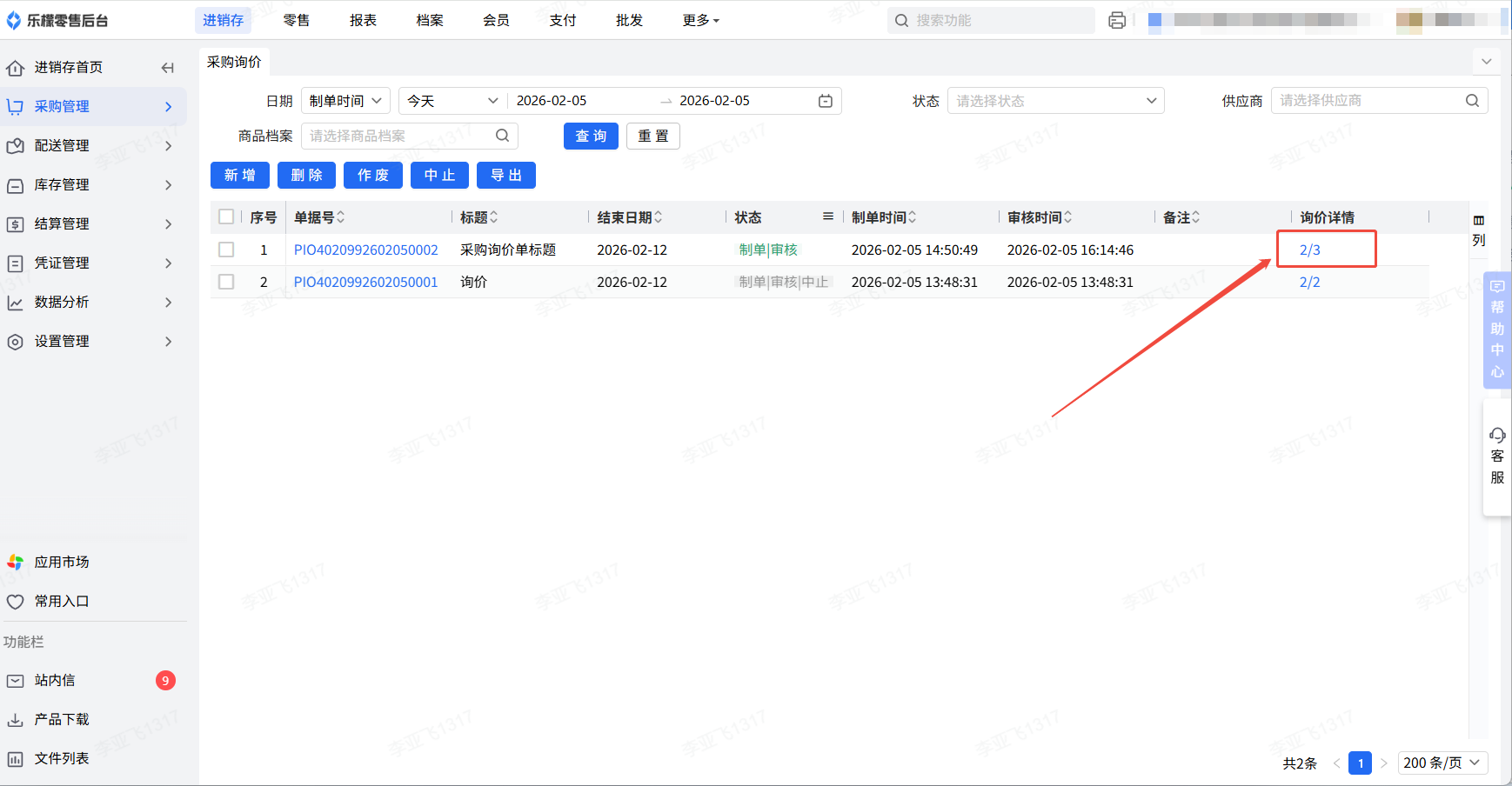Click the 商品档案 search magnifier icon
The height and width of the screenshot is (786, 1512).
pyautogui.click(x=502, y=136)
